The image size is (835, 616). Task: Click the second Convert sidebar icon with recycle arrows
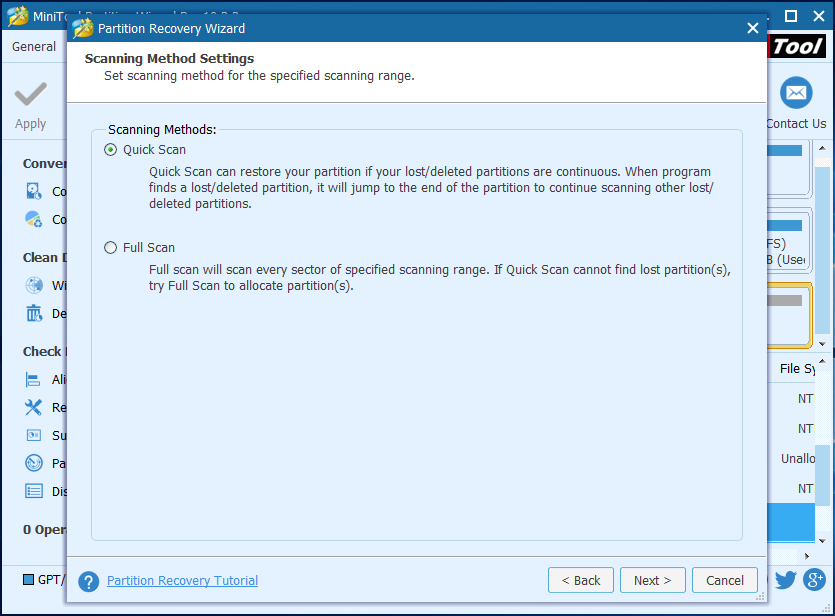(x=34, y=219)
